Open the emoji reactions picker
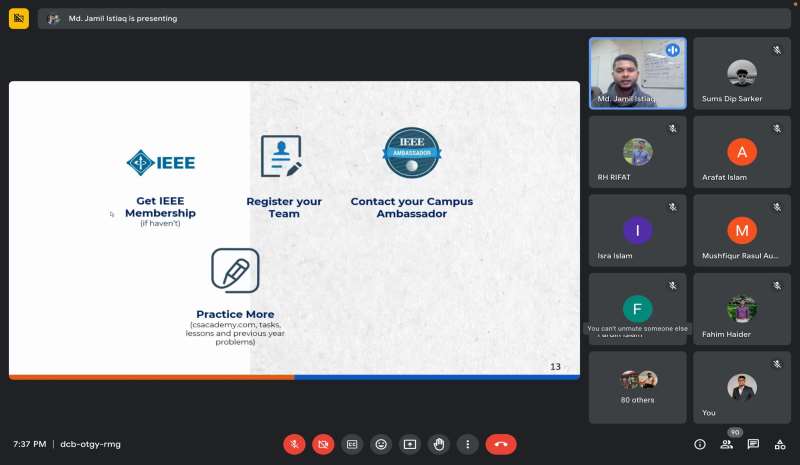 [381, 444]
